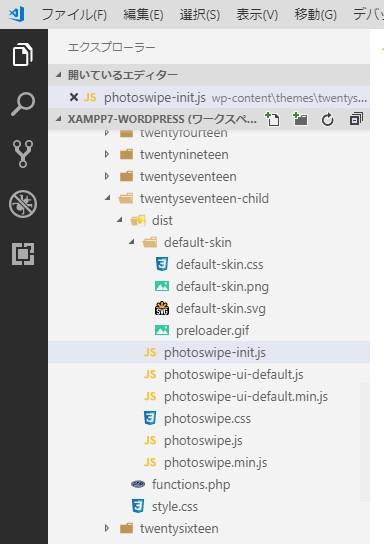Collapse the default-skin folder arrow

coord(132,242)
